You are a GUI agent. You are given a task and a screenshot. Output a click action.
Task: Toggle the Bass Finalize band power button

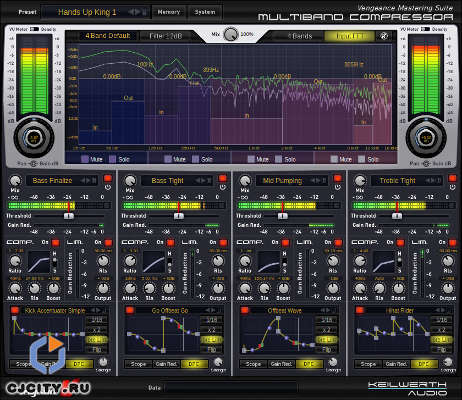click(108, 178)
